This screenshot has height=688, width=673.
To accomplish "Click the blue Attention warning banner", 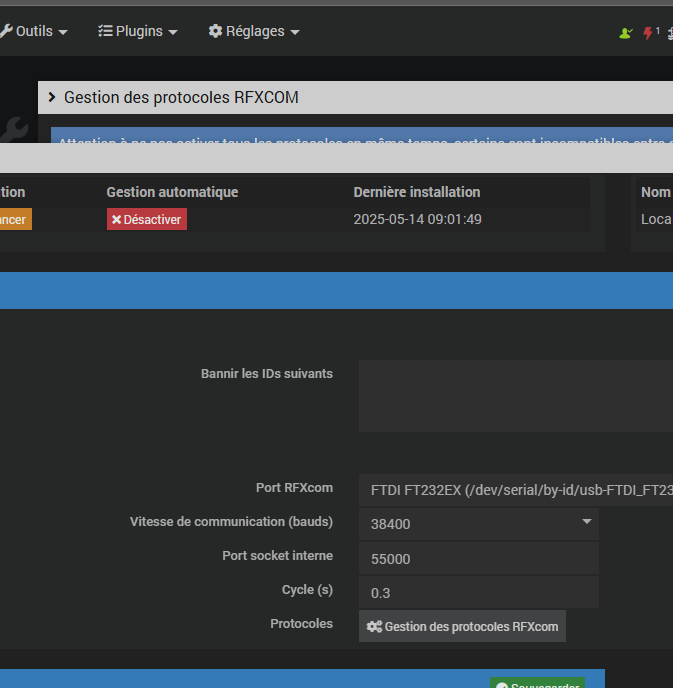I will point(360,141).
